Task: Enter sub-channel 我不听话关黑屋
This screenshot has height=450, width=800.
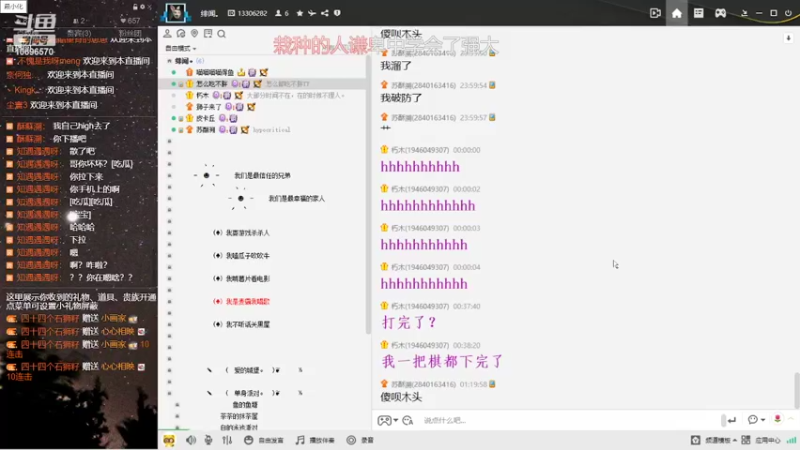Action: pos(247,324)
